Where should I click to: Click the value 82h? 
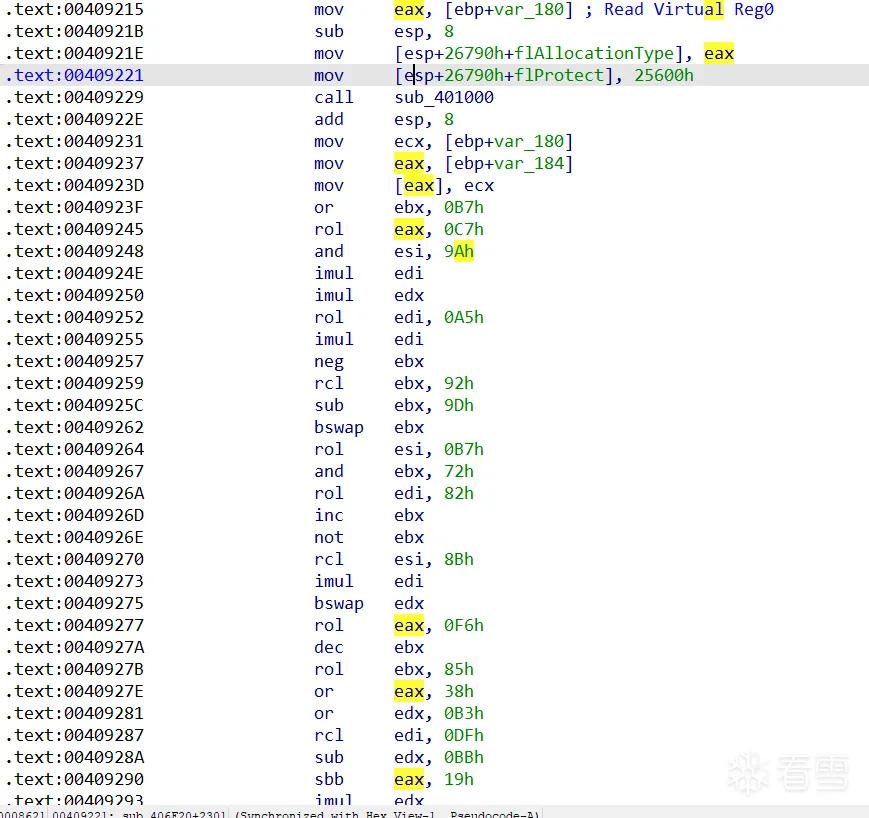[459, 493]
